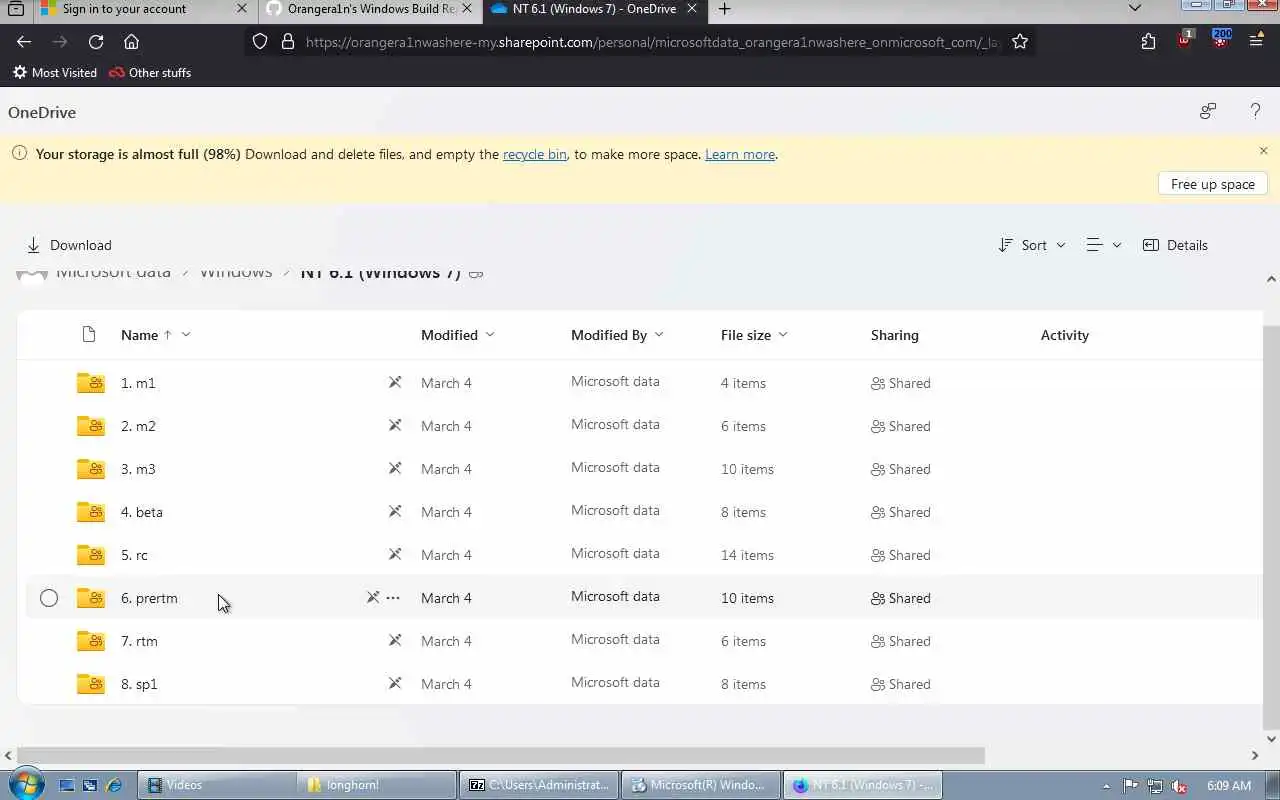Click the Activity column header
This screenshot has height=800, width=1280.
[1064, 335]
